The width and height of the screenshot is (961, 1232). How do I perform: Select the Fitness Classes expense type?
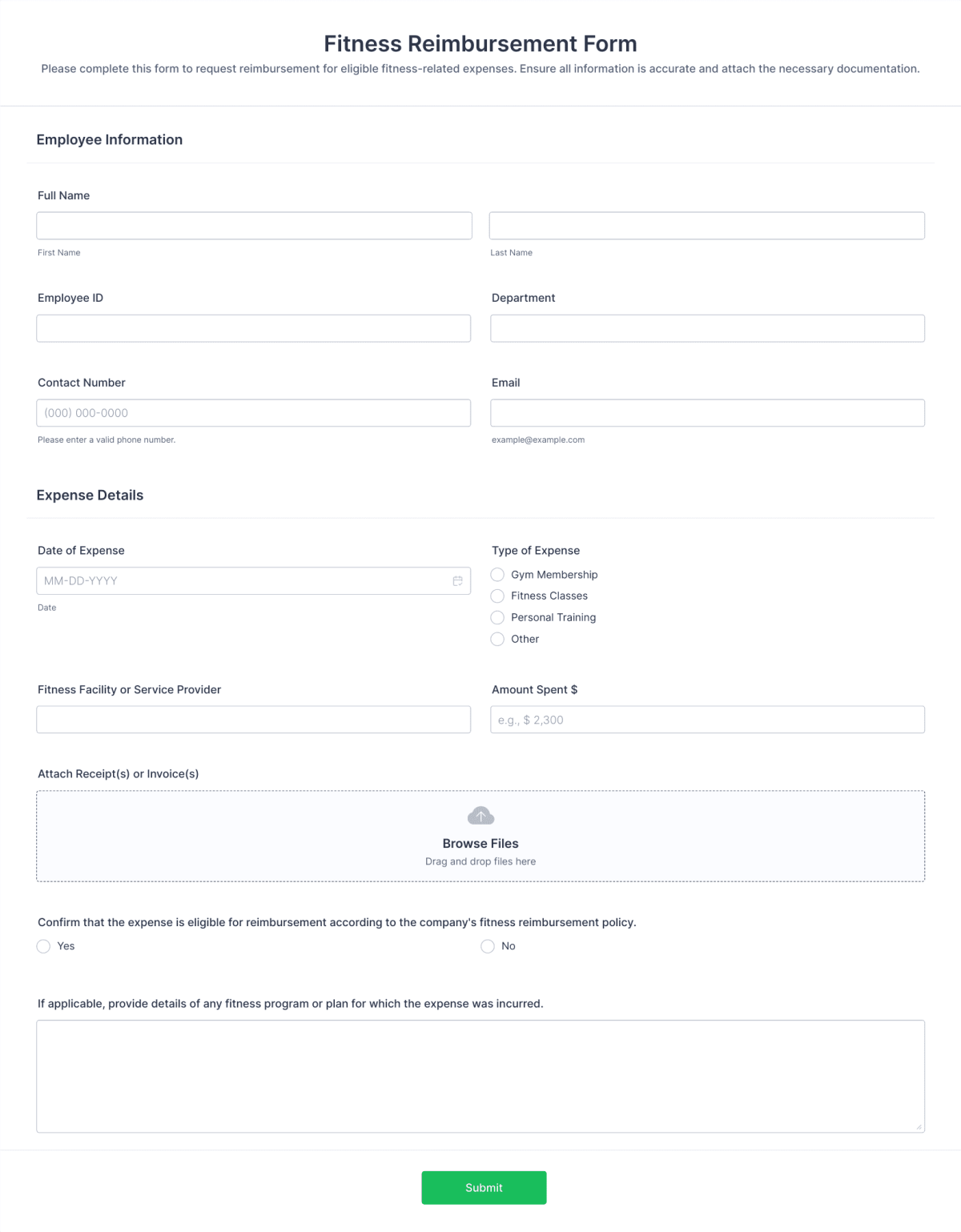click(x=497, y=596)
